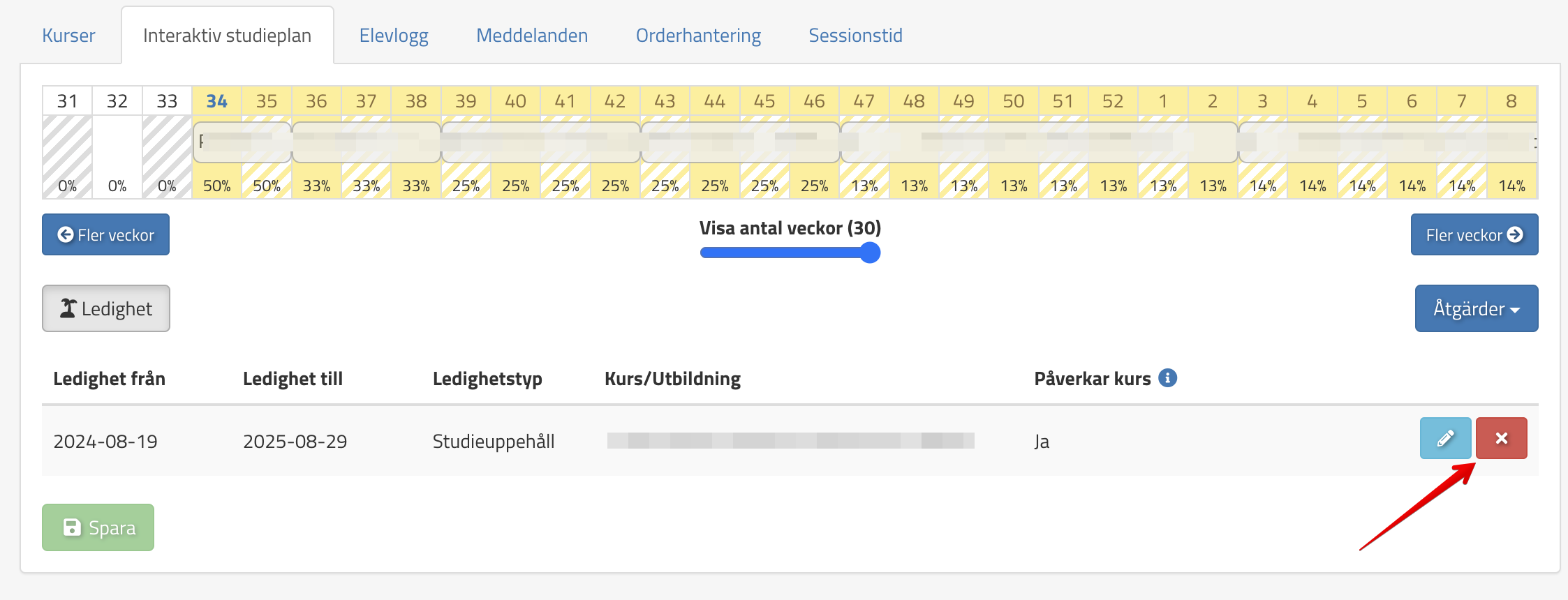
Task: Open the Orderhantering tab
Action: pyautogui.click(x=698, y=36)
